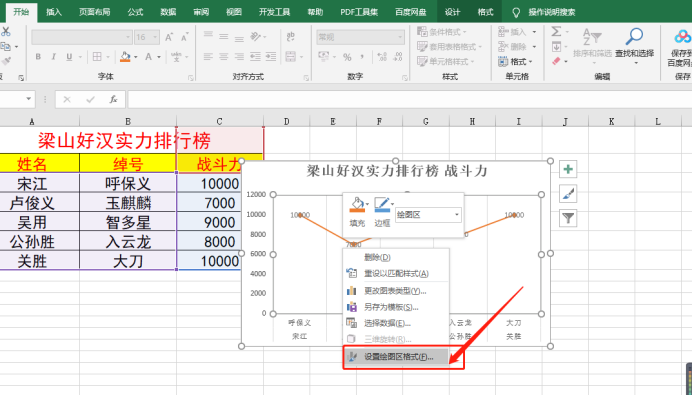Image resolution: width=693 pixels, height=395 pixels.
Task: Choose 选择数据(E) from context menu
Action: click(396, 323)
